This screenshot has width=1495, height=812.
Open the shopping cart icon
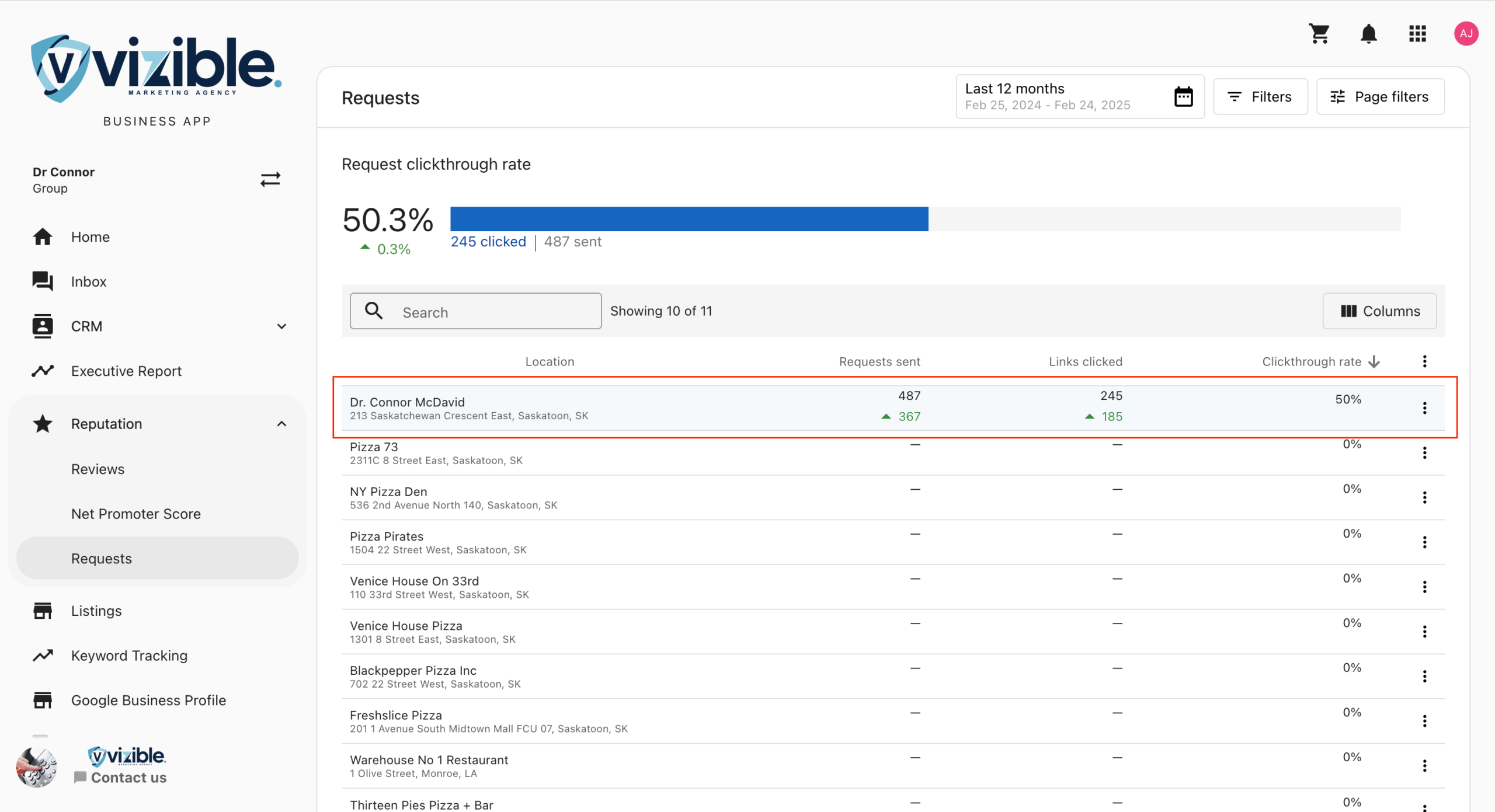coord(1319,34)
